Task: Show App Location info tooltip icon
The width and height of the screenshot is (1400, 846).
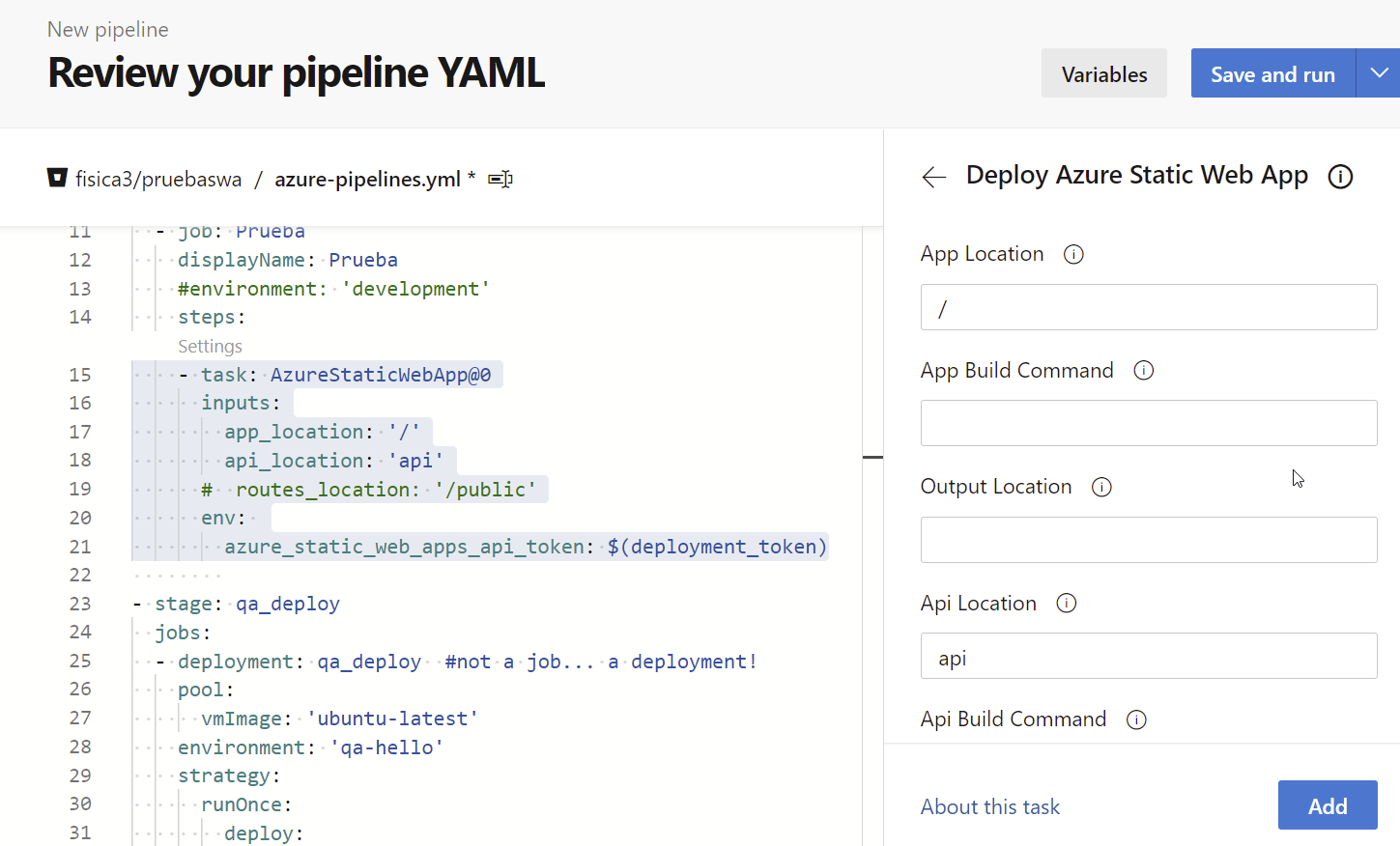Action: pyautogui.click(x=1073, y=254)
